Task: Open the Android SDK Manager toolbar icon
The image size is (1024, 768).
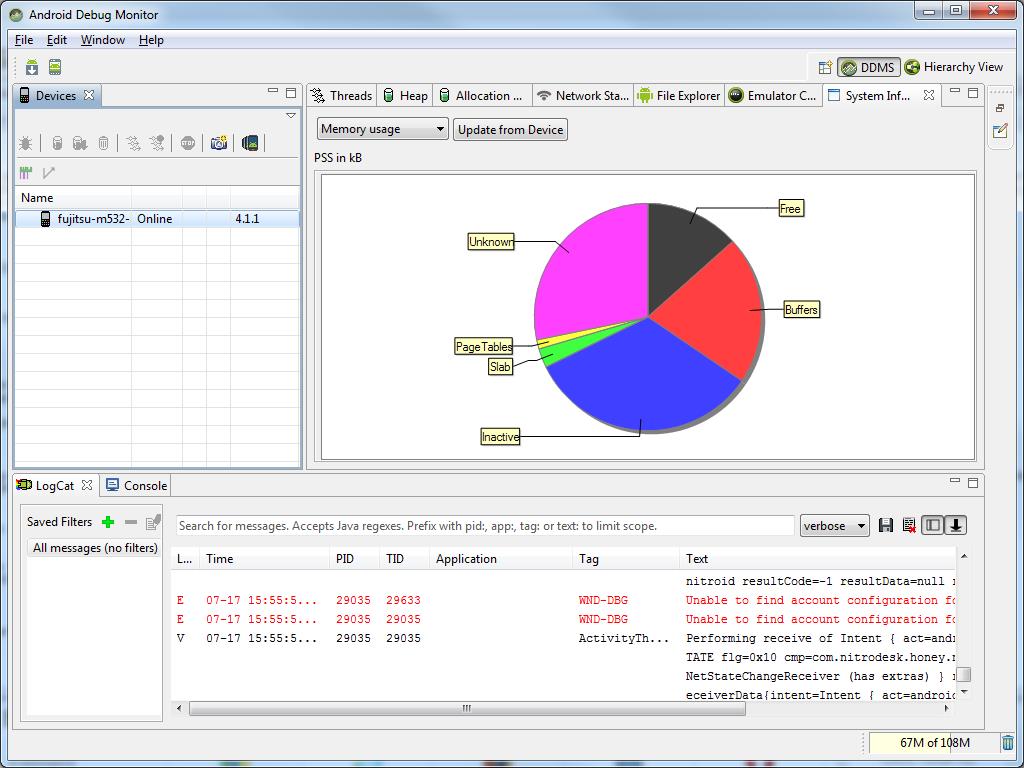Action: point(32,67)
